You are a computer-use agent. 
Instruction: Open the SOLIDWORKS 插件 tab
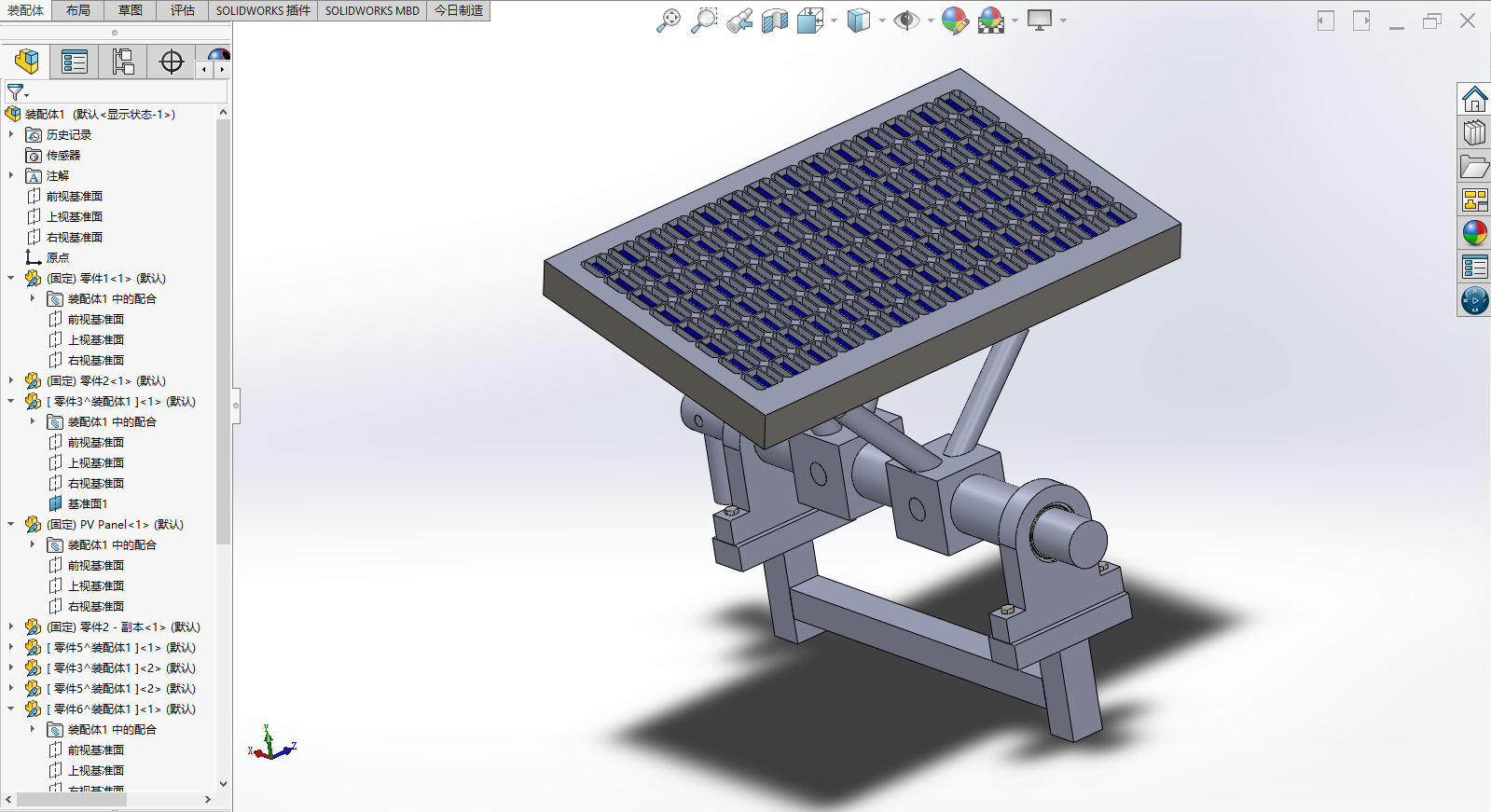coord(263,10)
